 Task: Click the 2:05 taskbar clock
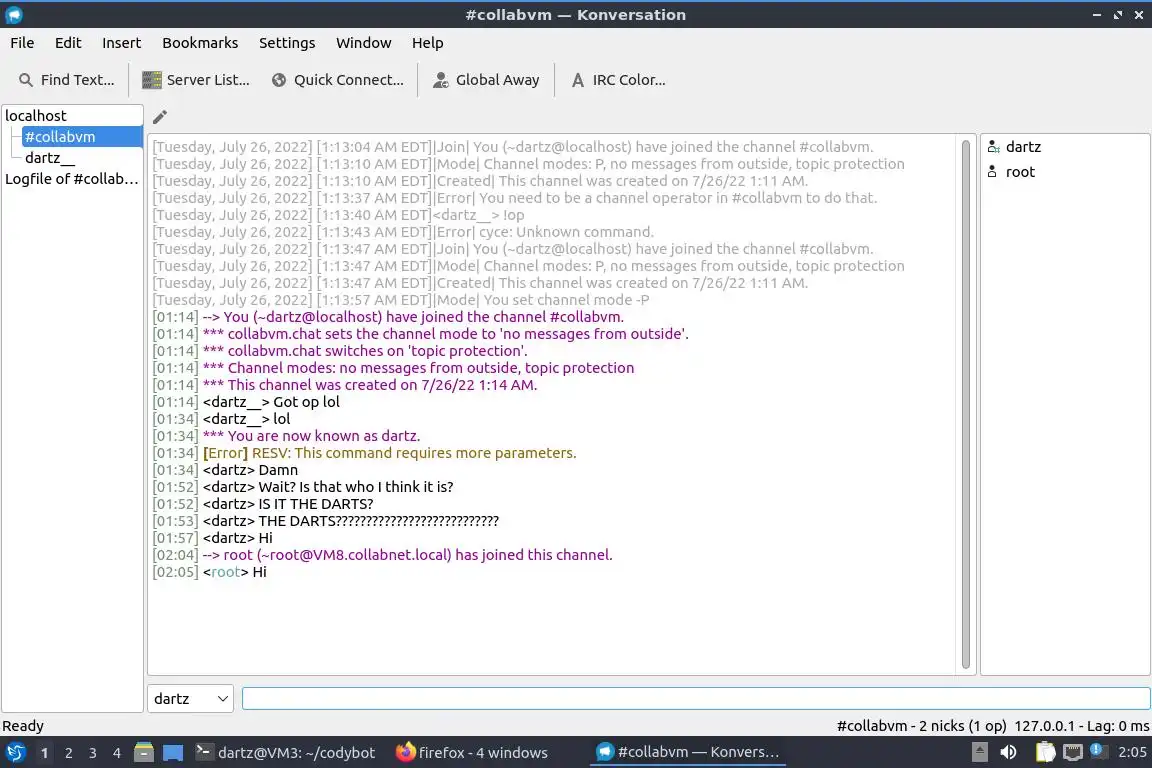(1132, 752)
